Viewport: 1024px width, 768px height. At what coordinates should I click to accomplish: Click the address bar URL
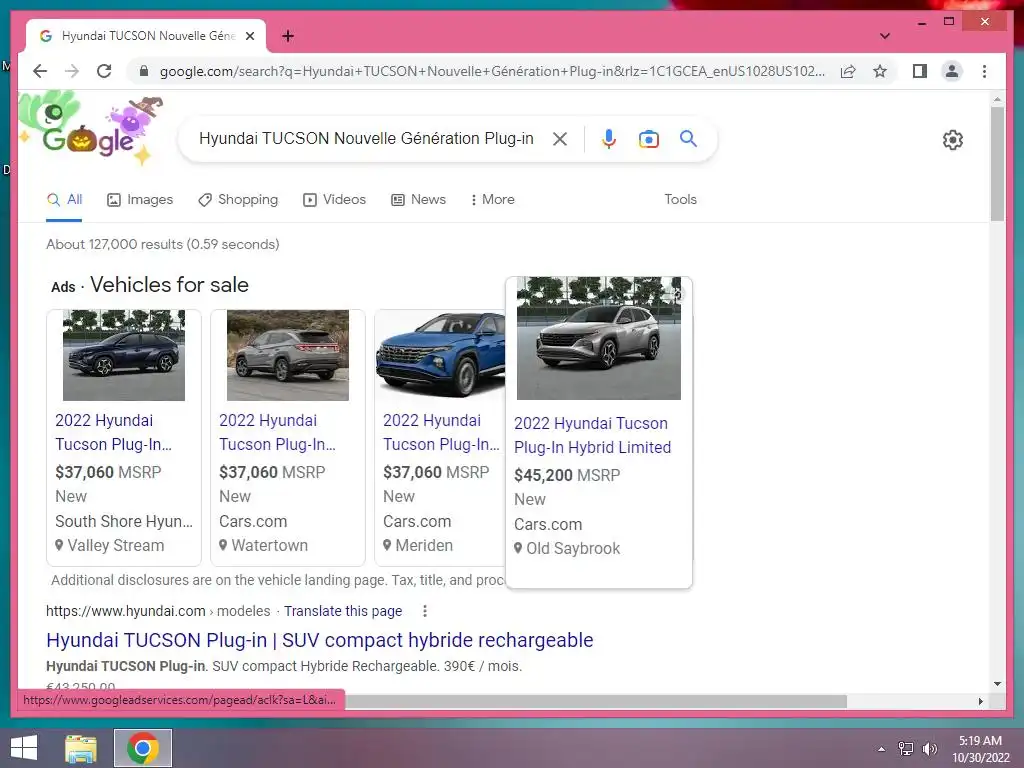point(492,71)
